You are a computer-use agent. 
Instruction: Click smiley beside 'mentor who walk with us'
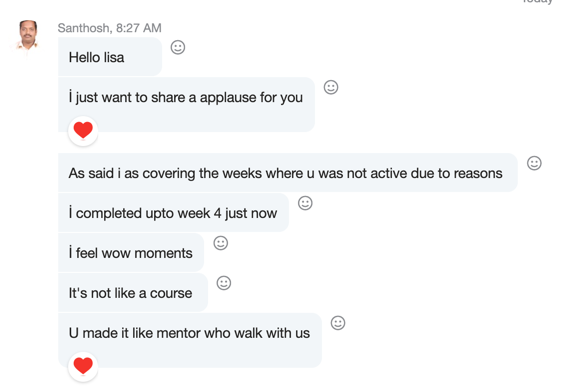click(x=338, y=323)
